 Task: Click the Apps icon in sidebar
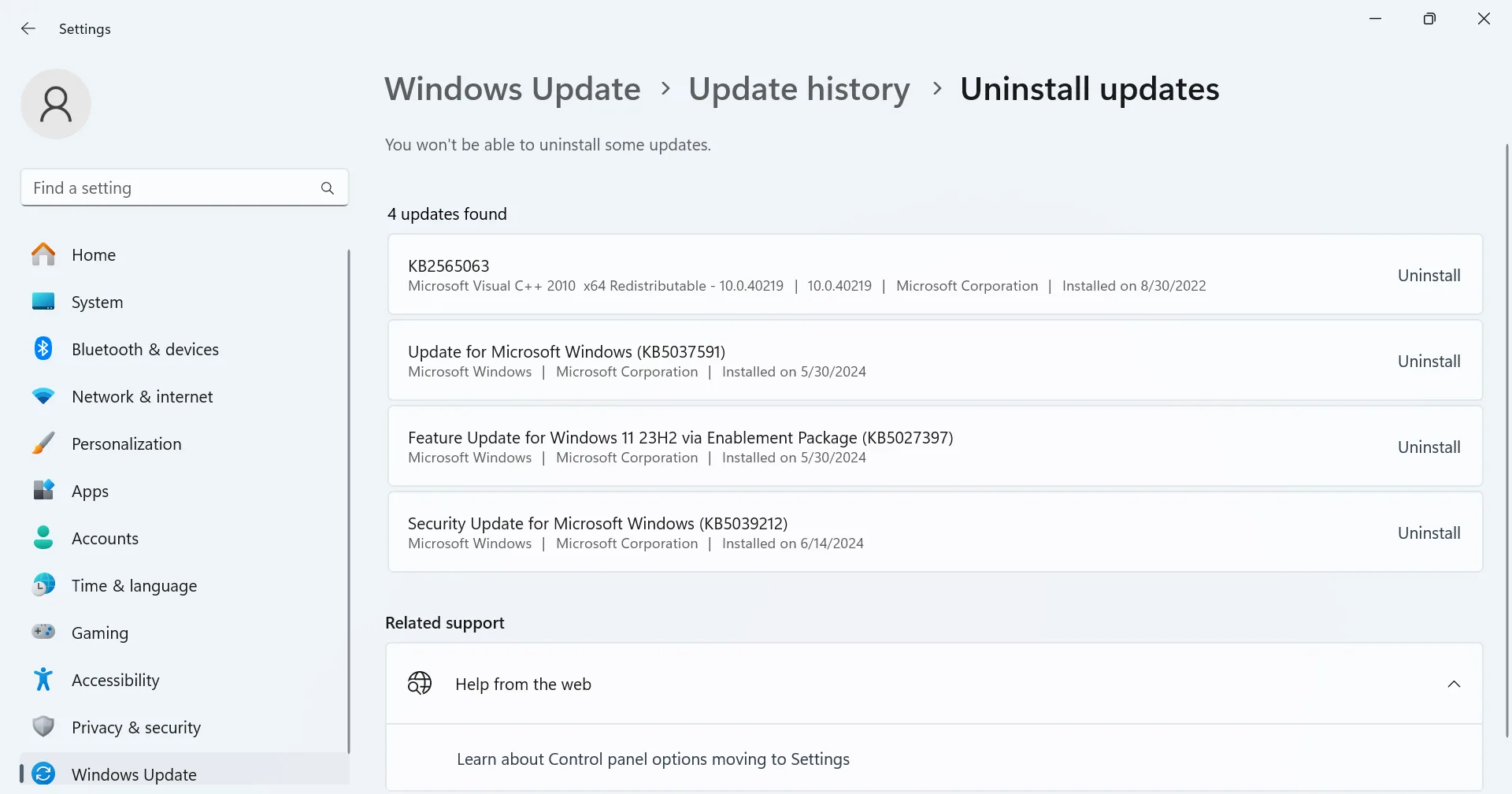tap(43, 490)
